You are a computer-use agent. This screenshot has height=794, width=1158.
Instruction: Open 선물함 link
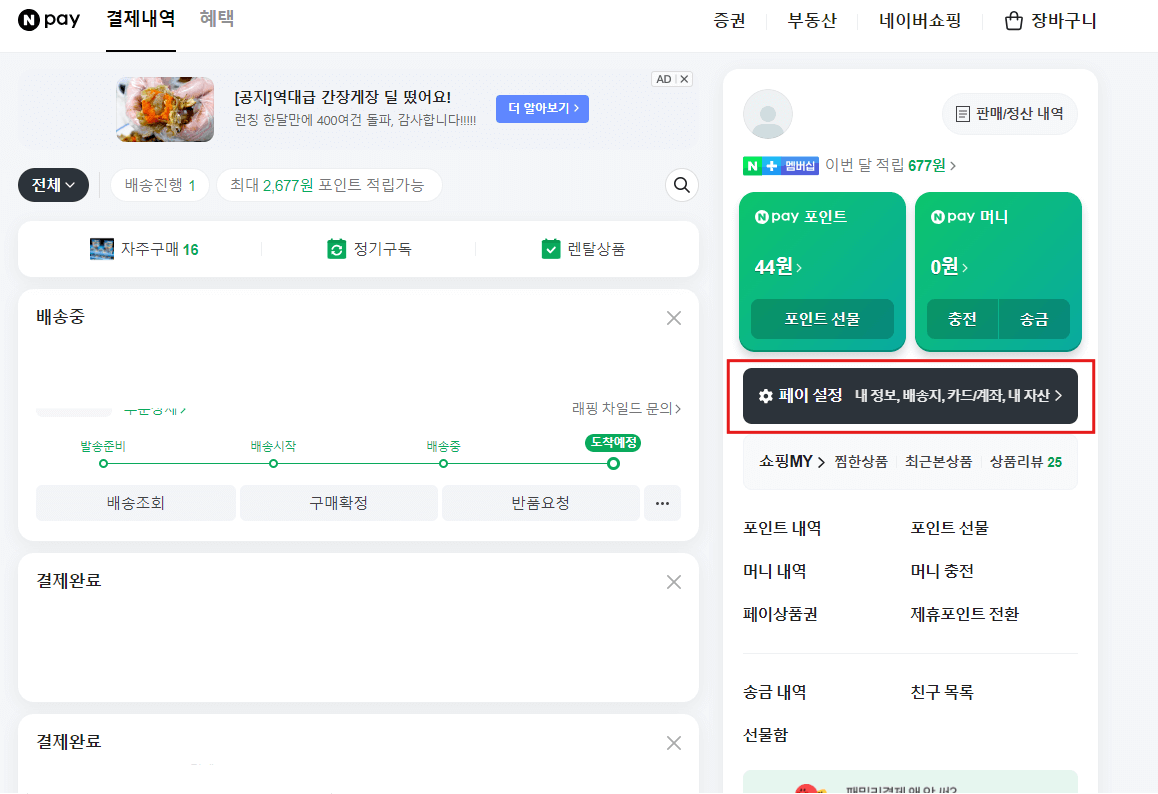765,735
